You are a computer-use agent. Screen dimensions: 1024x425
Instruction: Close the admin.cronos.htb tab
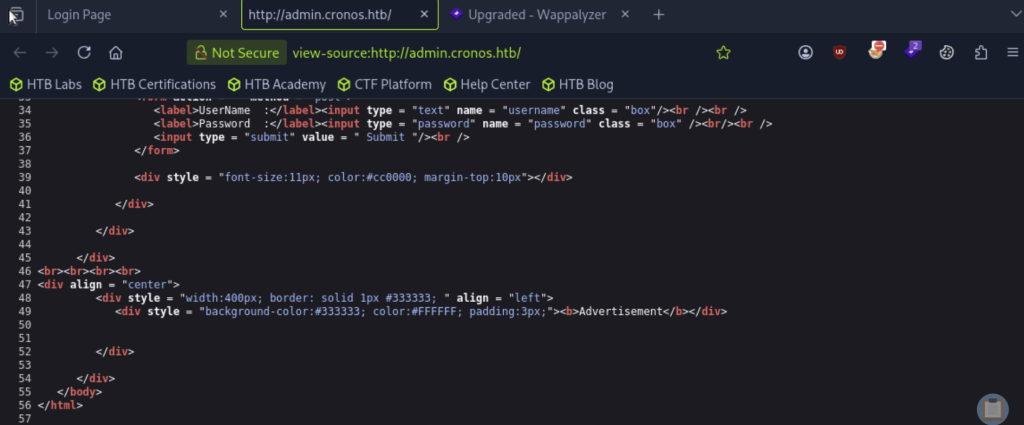pyautogui.click(x=424, y=14)
